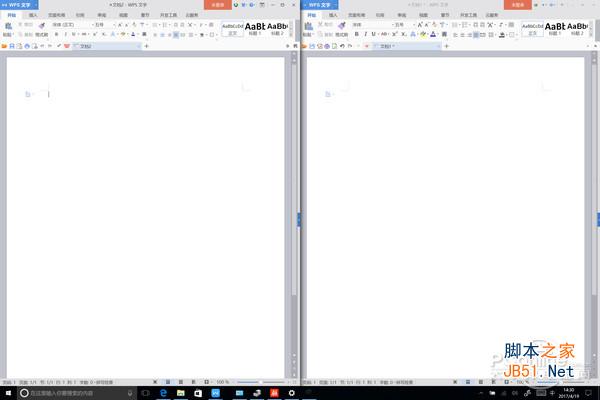
Task: Click Windows taskbar search box
Action: pos(77,393)
